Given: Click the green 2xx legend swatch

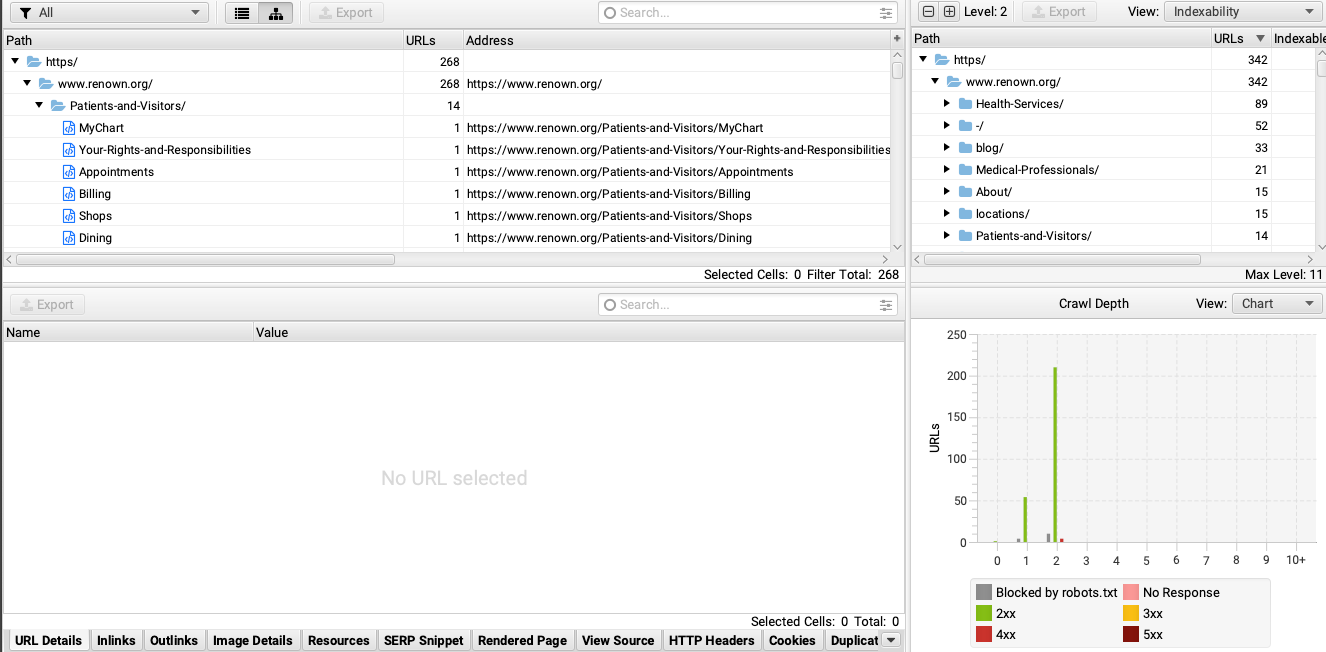Looking at the screenshot, I should [984, 613].
